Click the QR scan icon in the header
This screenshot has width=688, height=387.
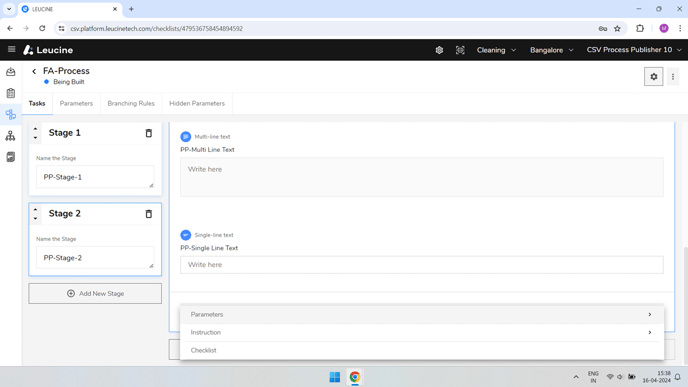click(x=460, y=50)
